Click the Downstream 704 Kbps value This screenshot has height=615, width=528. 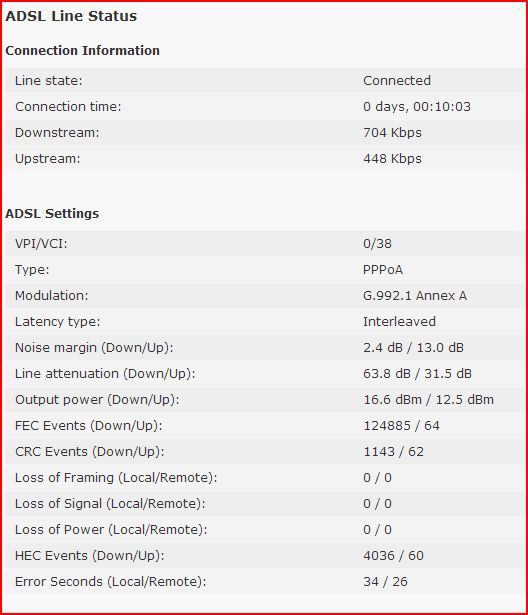[392, 133]
